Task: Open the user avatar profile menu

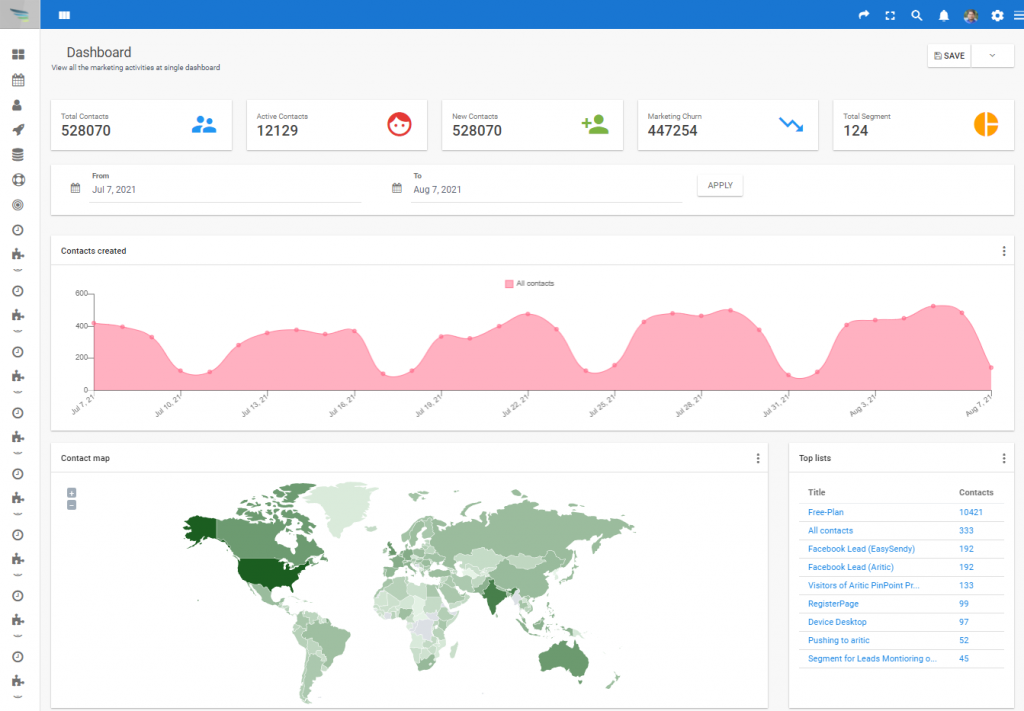Action: 970,15
